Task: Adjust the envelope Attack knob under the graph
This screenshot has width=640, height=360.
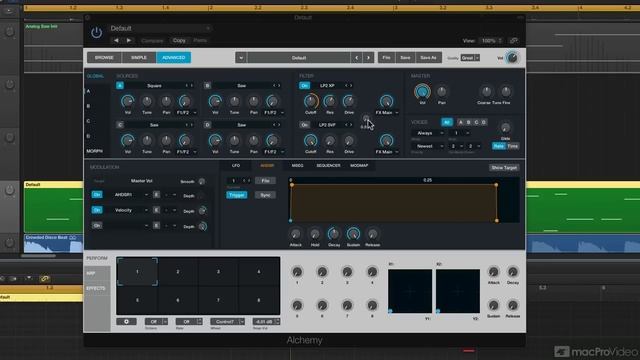Action: 295,234
